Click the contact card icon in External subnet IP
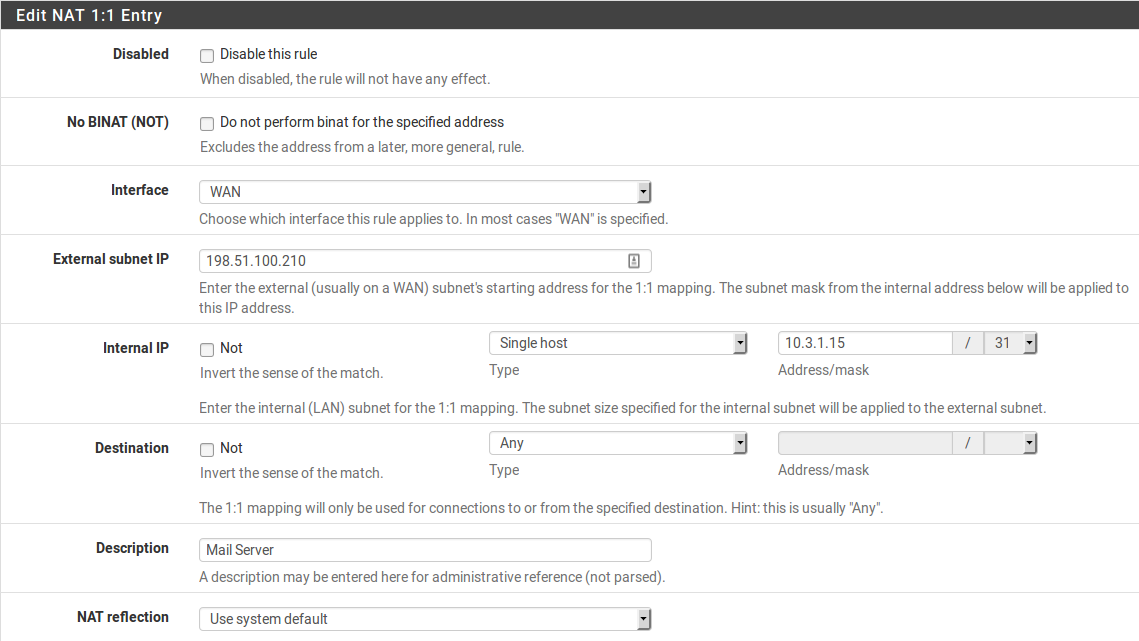The width and height of the screenshot is (1139, 641). [x=634, y=261]
